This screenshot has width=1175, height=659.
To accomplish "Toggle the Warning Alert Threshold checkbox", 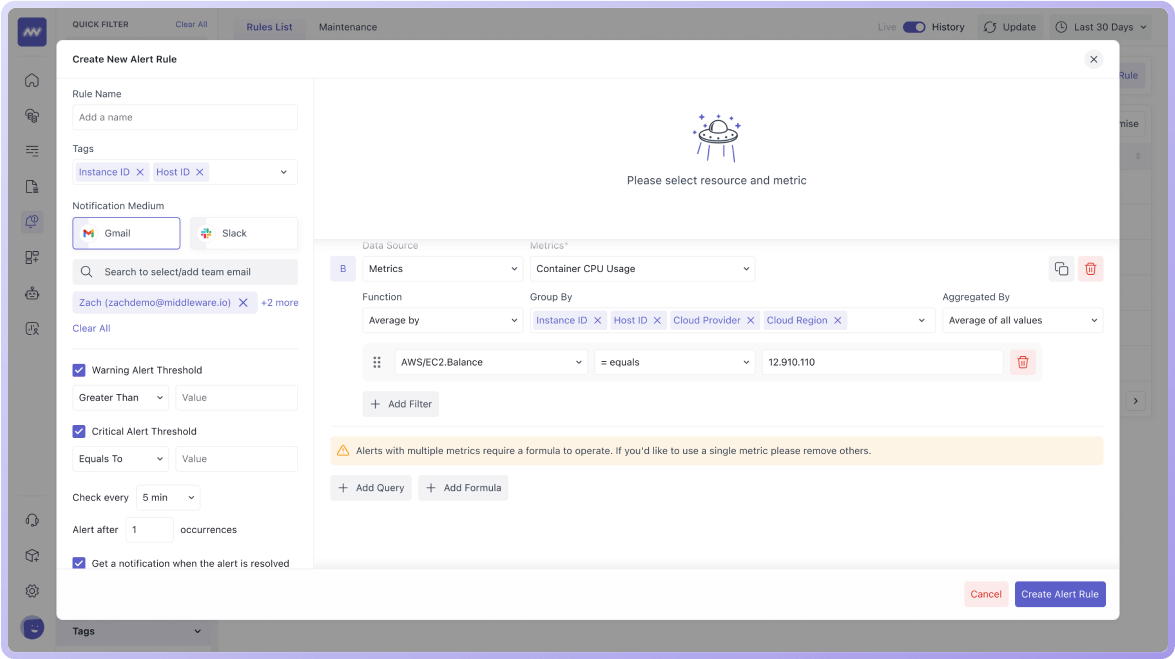I will [79, 370].
